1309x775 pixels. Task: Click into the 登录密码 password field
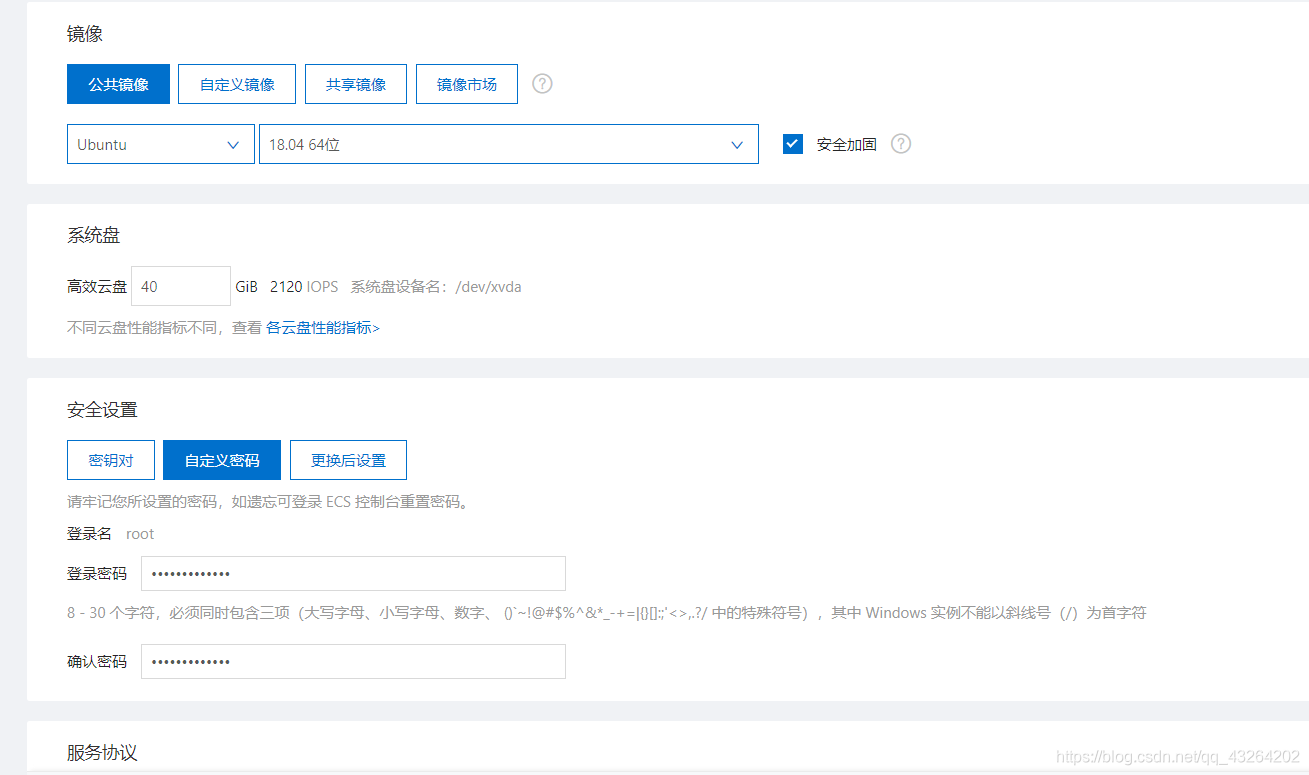[x=353, y=574]
